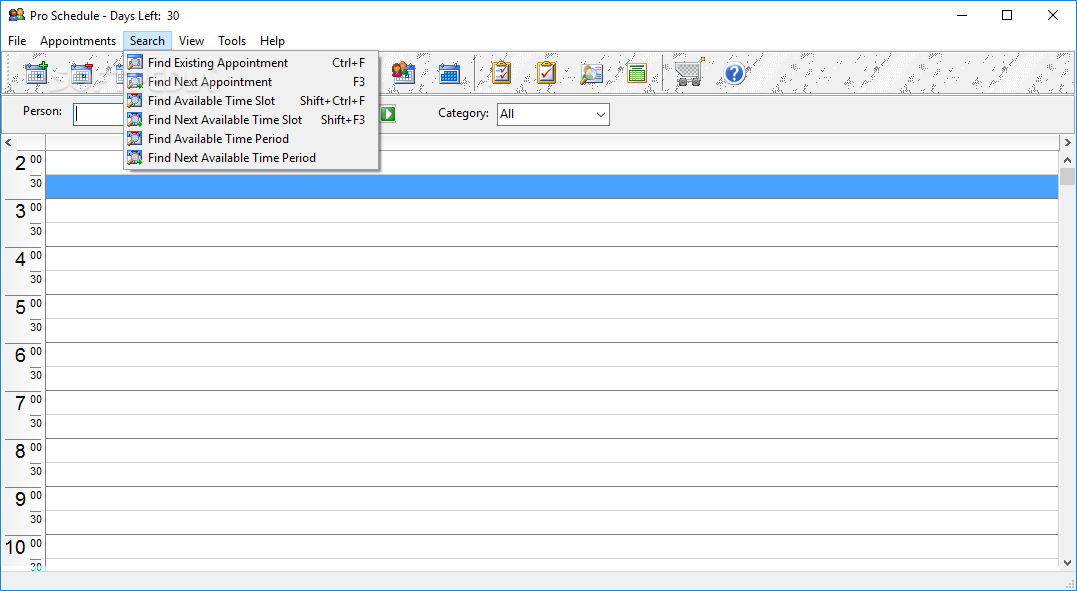Screen dimensions: 1077x591
Task: Click the green spreadsheet report toolbar icon
Action: (637, 72)
